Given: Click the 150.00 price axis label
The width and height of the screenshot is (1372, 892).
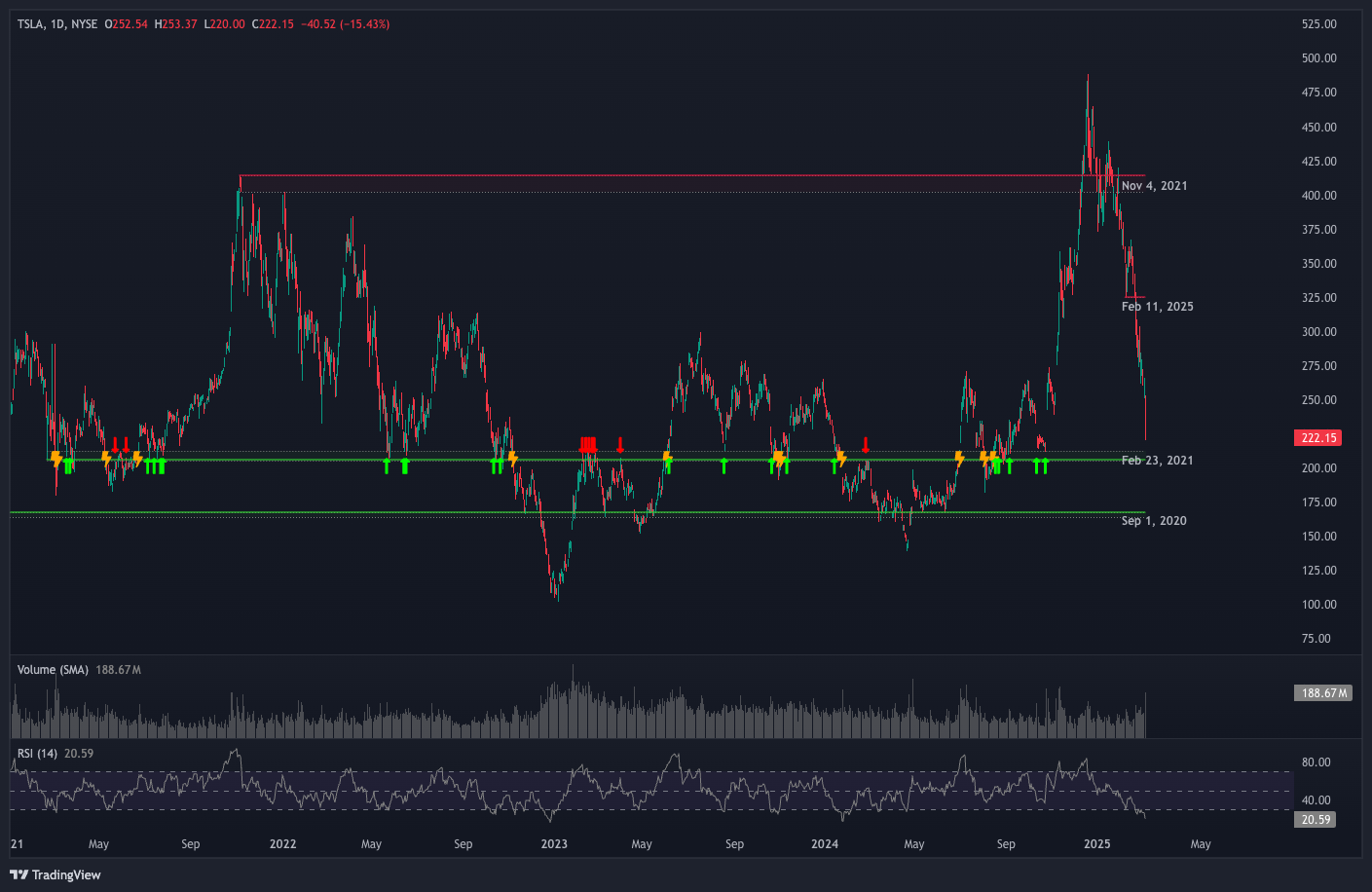Looking at the screenshot, I should [x=1318, y=537].
